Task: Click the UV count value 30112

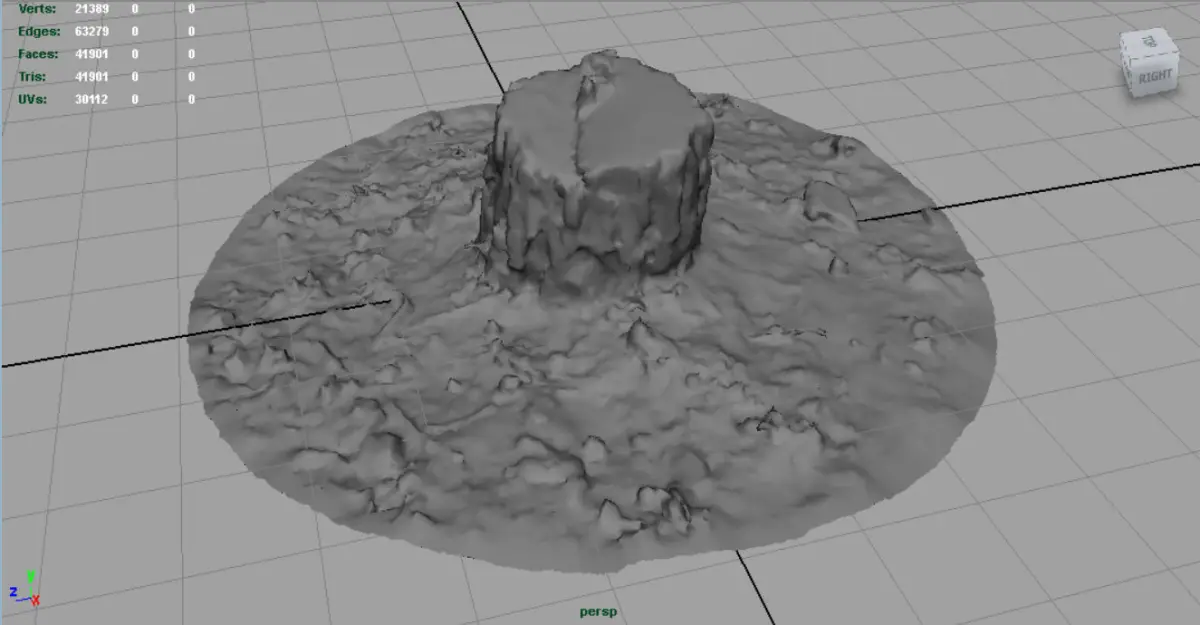Action: (x=92, y=100)
